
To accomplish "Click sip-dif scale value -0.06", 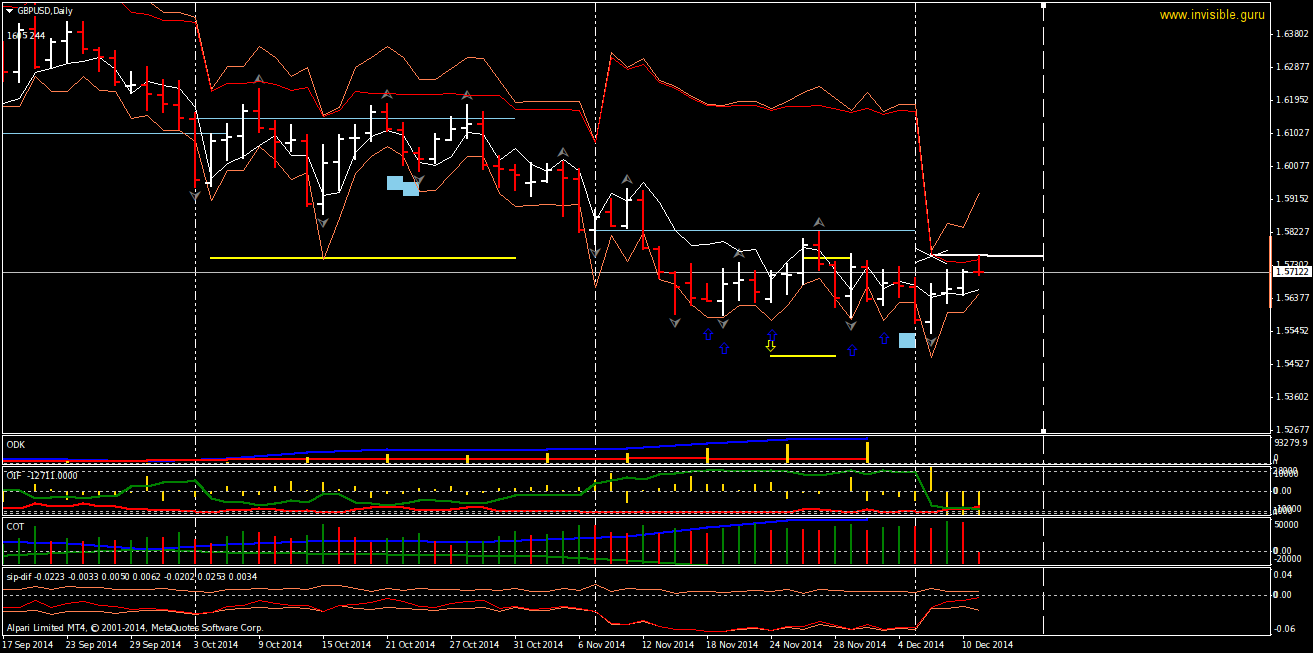I will pos(1286,629).
